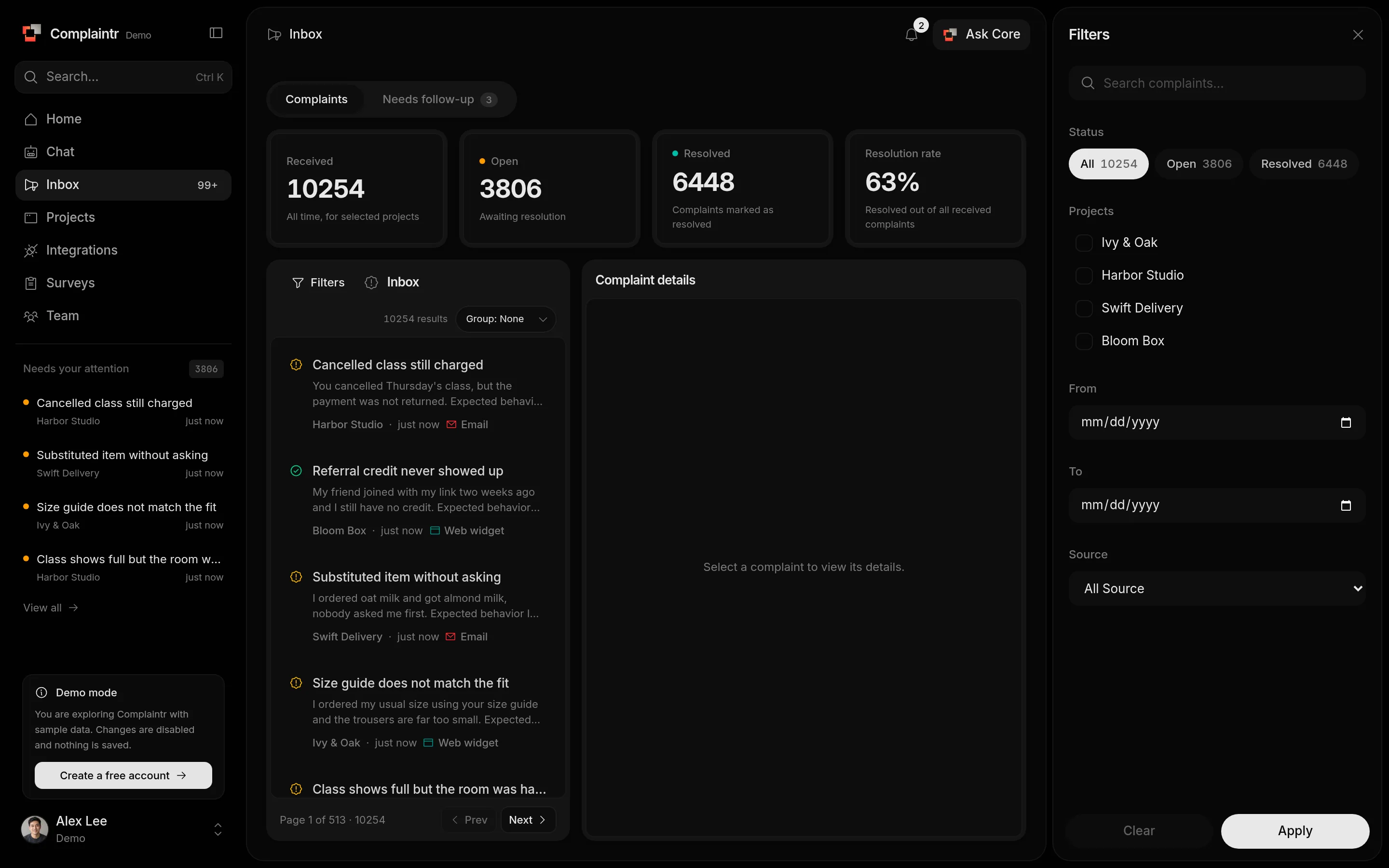Screen dimensions: 1389x868
Task: Apply the selected filters
Action: [1295, 831]
